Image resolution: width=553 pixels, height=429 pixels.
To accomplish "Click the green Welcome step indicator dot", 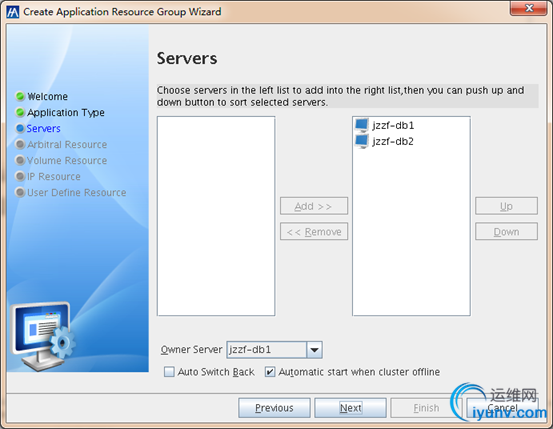I will click(20, 96).
